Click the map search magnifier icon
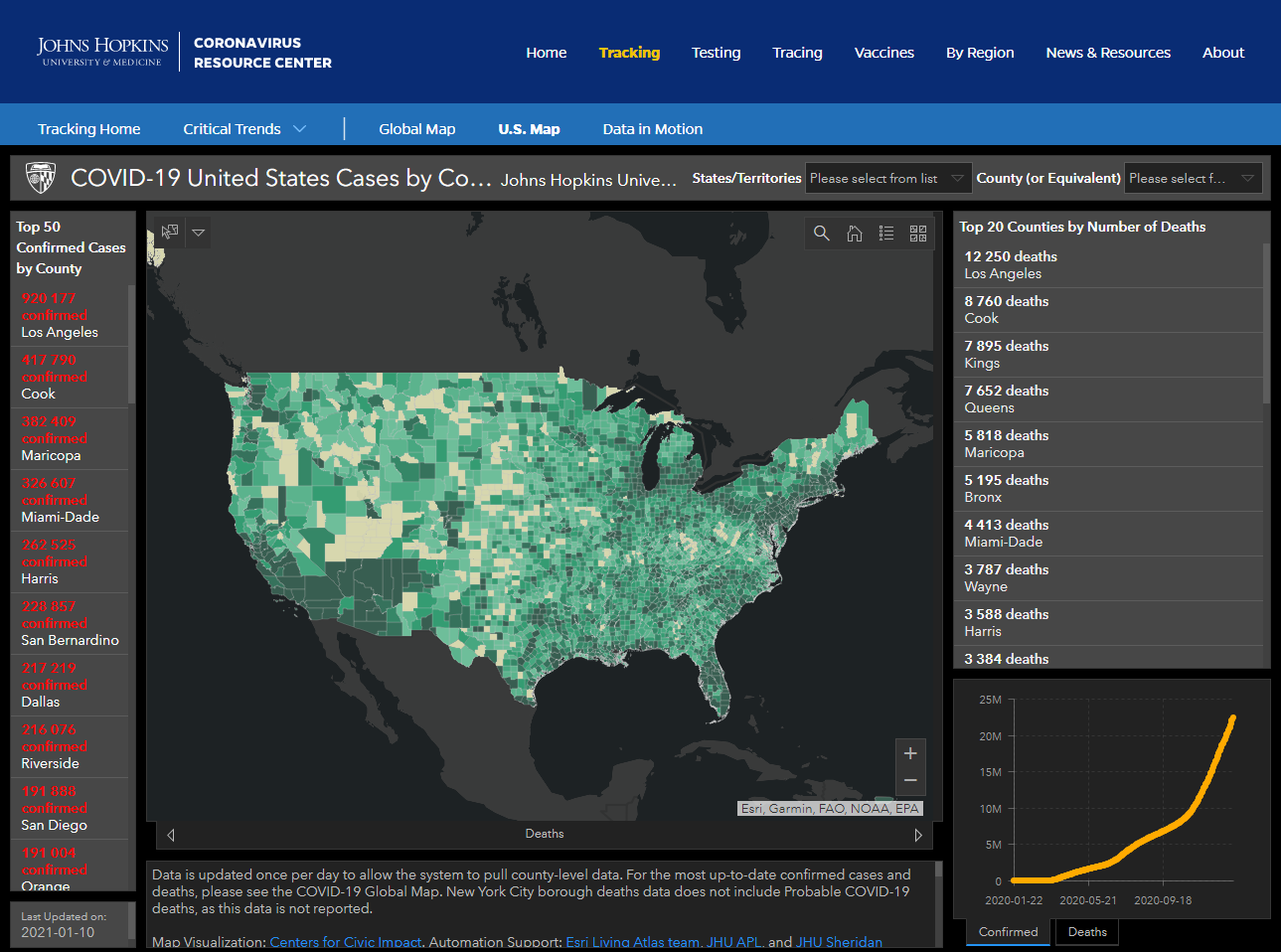 coord(821,233)
